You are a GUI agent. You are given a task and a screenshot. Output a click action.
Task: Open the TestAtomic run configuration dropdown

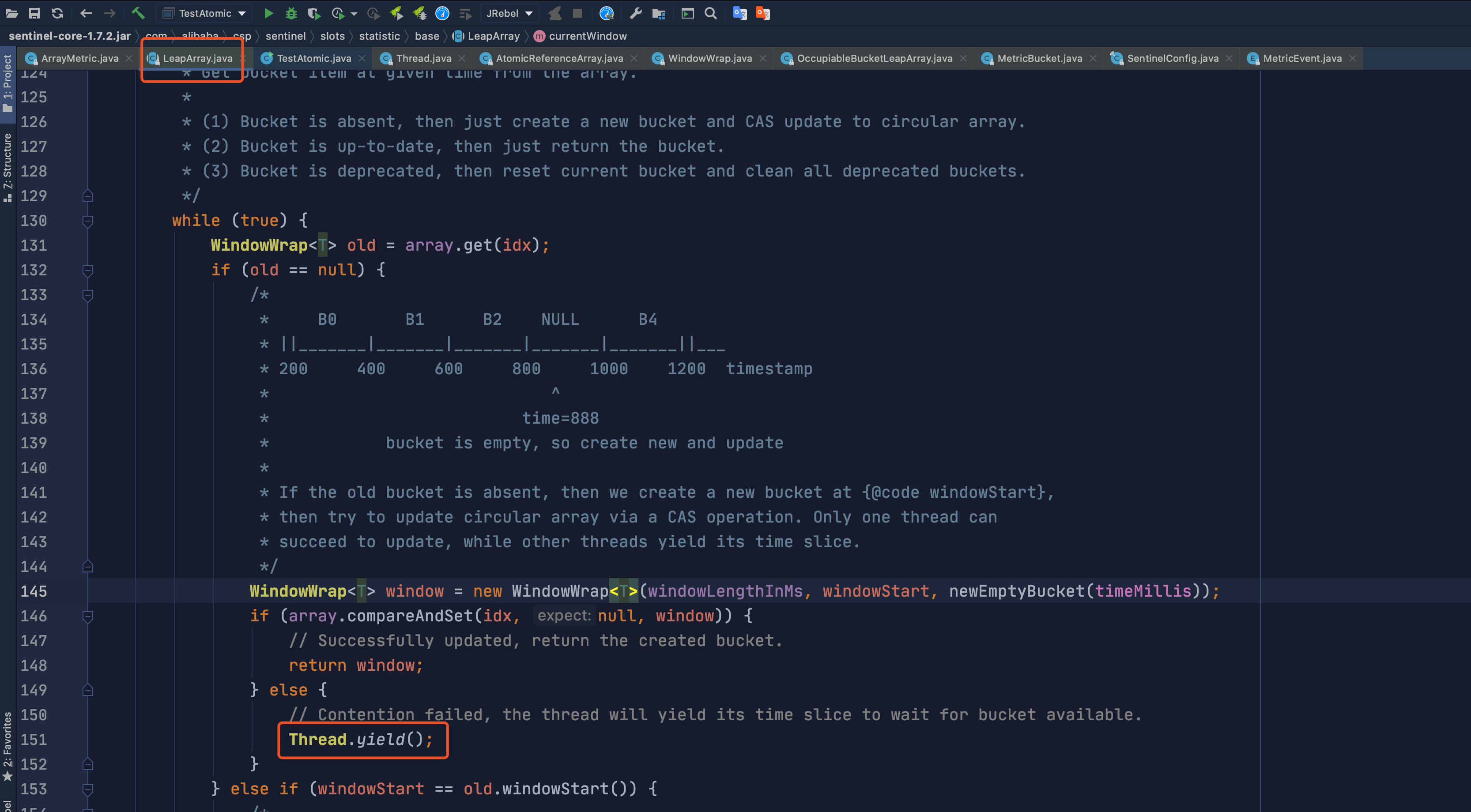[x=204, y=13]
